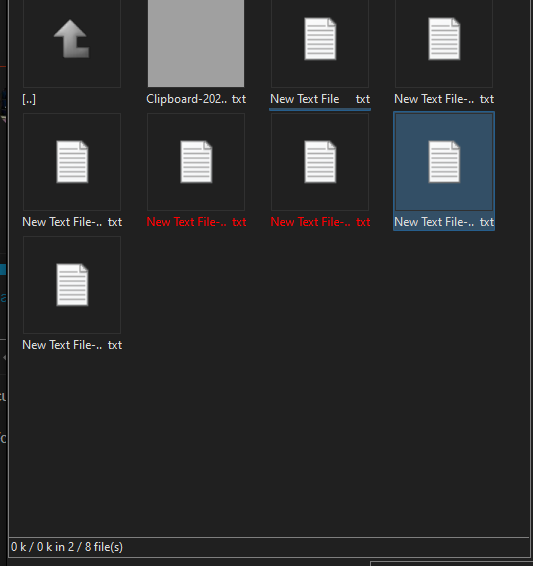
Task: Select the underlined New Text File label
Action: tap(320, 99)
